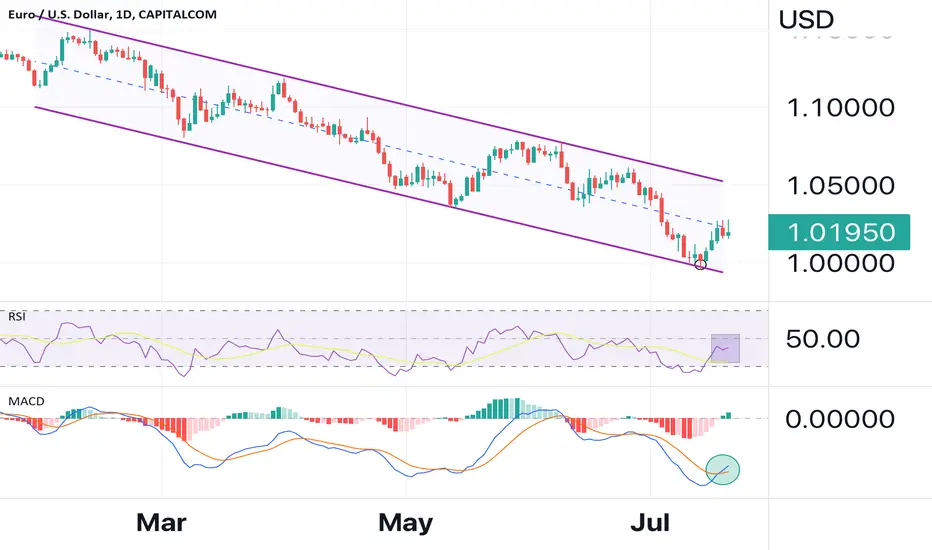Click the Jul label on time axis
932x550 pixels.
click(x=650, y=523)
